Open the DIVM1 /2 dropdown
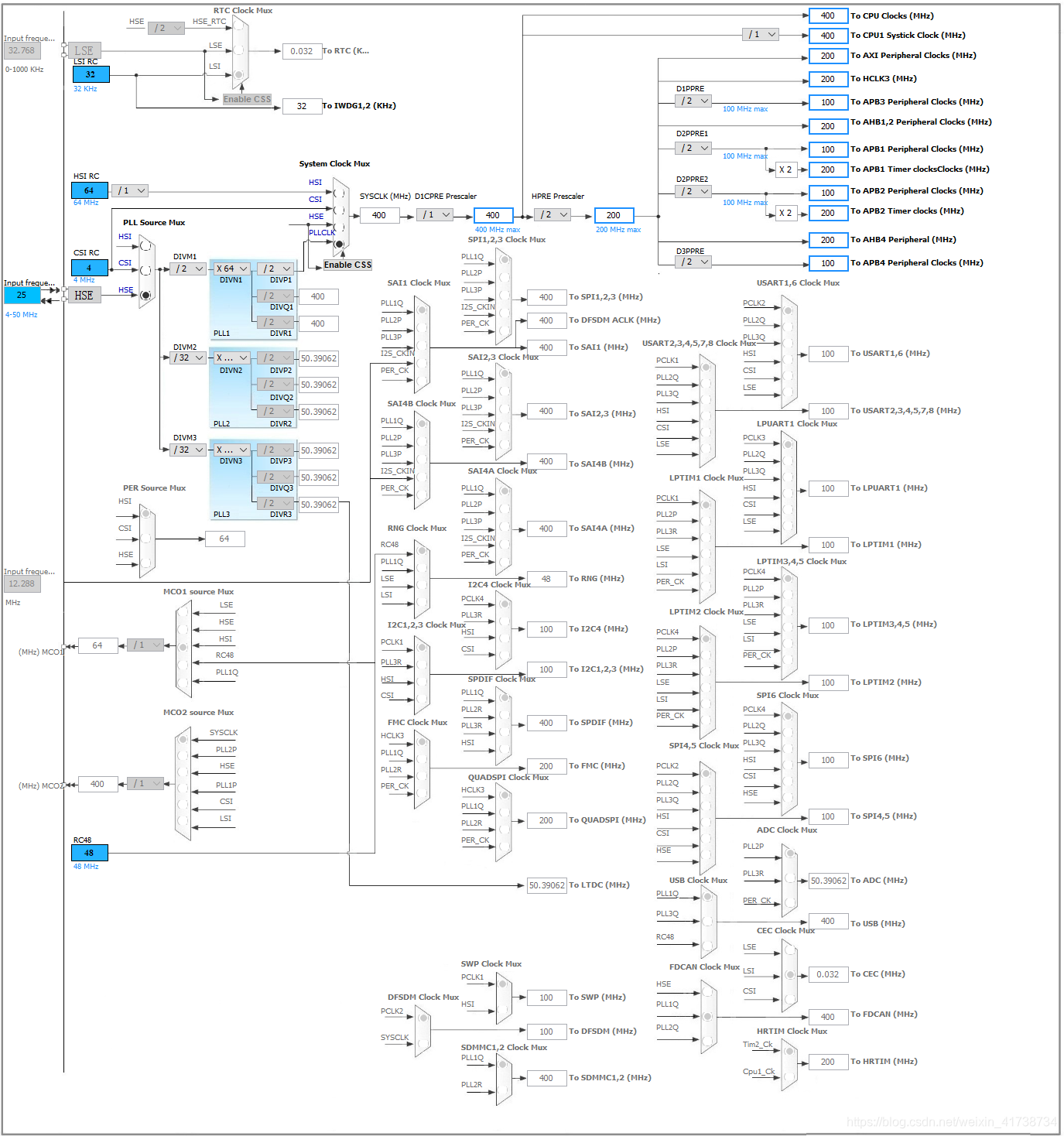 188,269
